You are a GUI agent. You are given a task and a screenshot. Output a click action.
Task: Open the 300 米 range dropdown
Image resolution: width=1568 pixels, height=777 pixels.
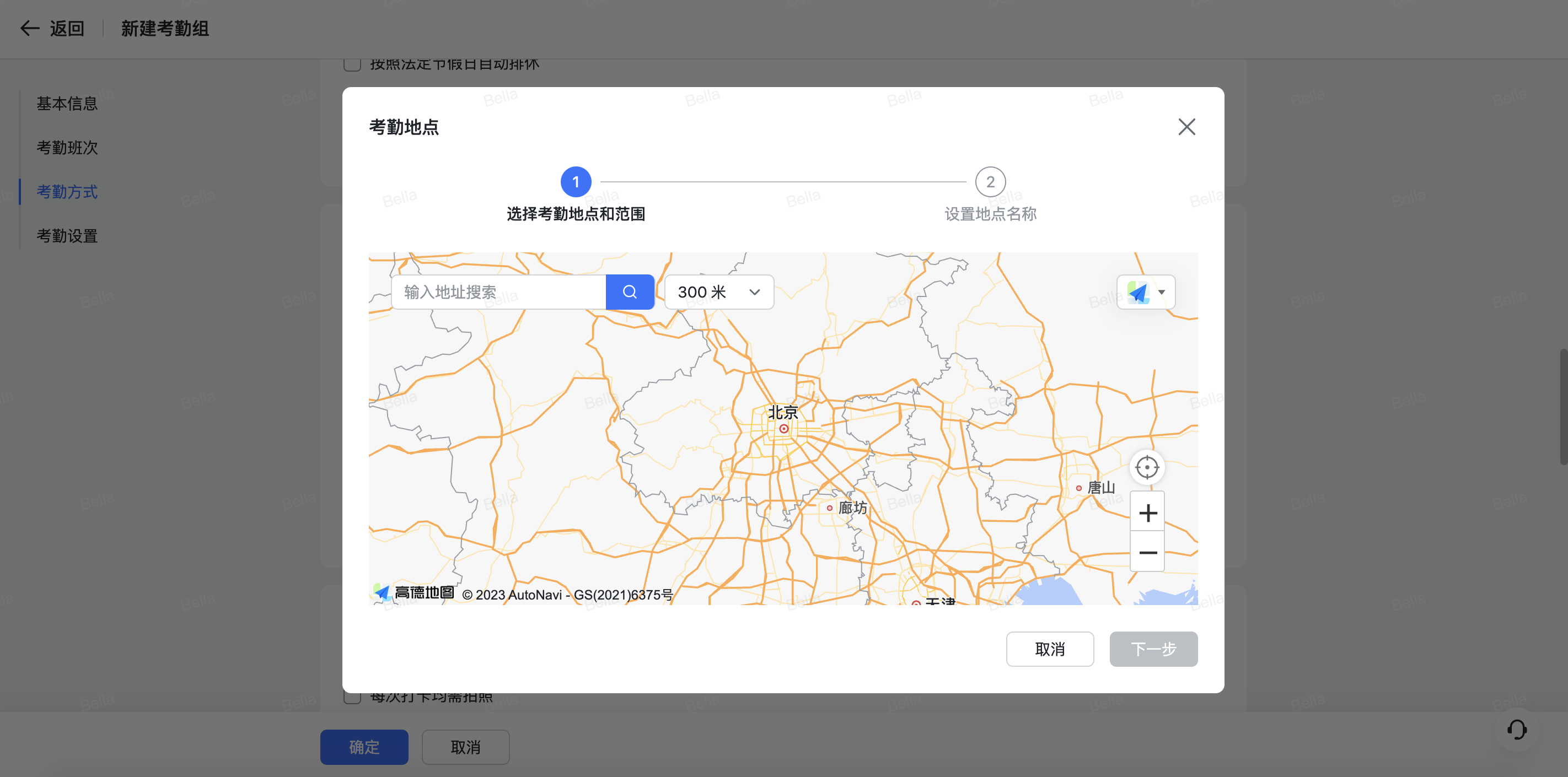(719, 292)
